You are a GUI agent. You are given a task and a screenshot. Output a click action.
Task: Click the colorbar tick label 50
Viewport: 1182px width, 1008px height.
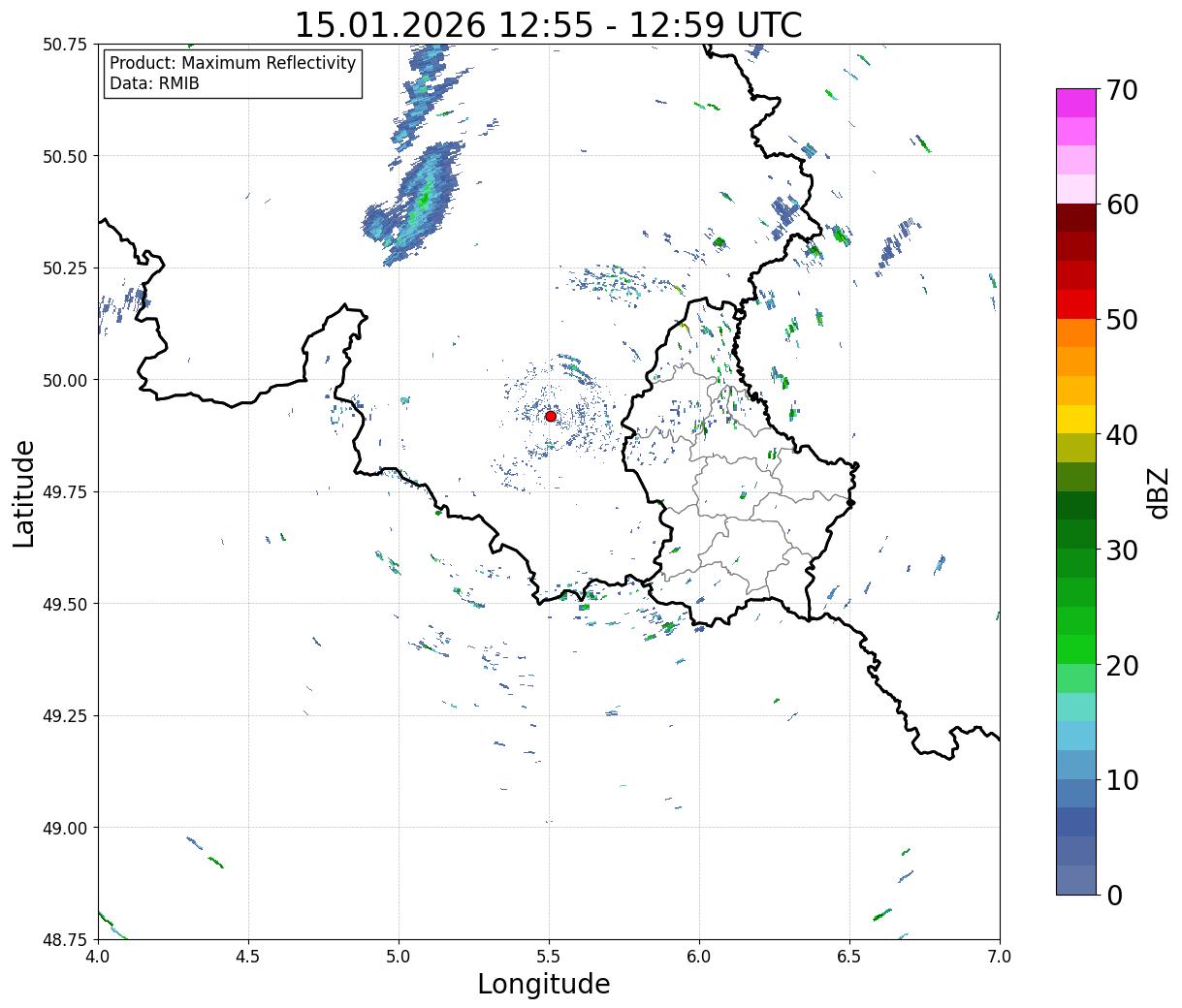[x=1122, y=320]
